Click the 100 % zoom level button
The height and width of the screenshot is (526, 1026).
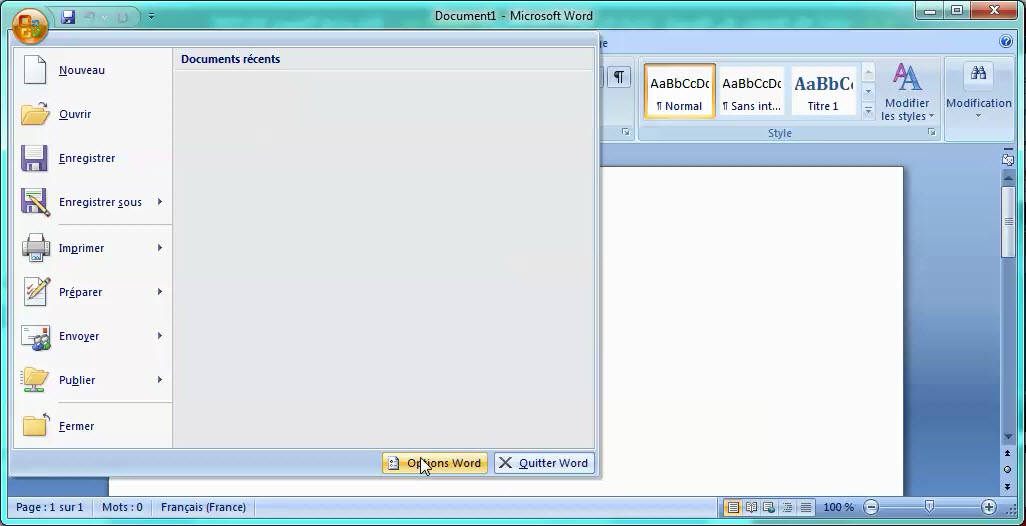tap(838, 507)
